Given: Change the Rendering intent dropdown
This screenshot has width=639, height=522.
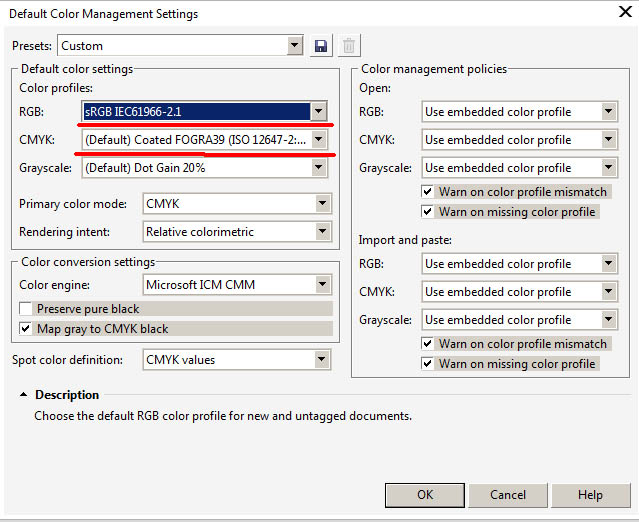Looking at the screenshot, I should pyautogui.click(x=237, y=231).
